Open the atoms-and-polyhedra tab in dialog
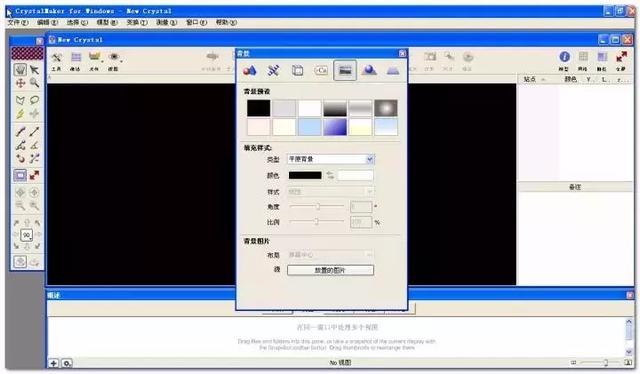This screenshot has width=640, height=374. 249,71
